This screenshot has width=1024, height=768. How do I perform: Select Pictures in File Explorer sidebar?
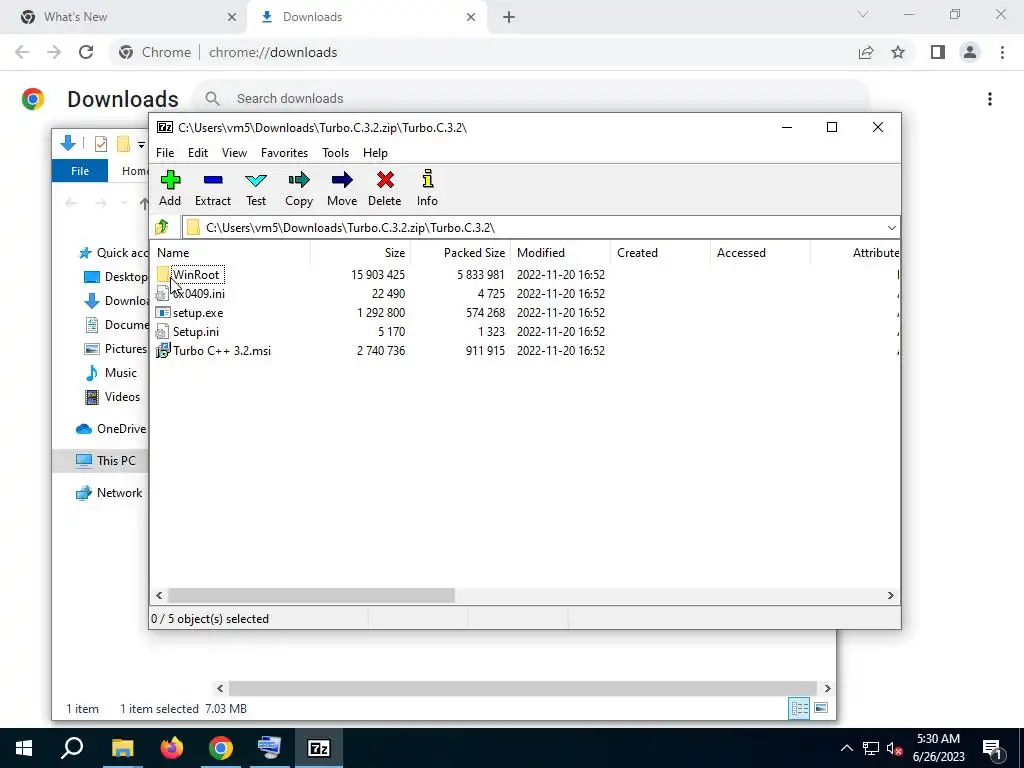coord(116,349)
